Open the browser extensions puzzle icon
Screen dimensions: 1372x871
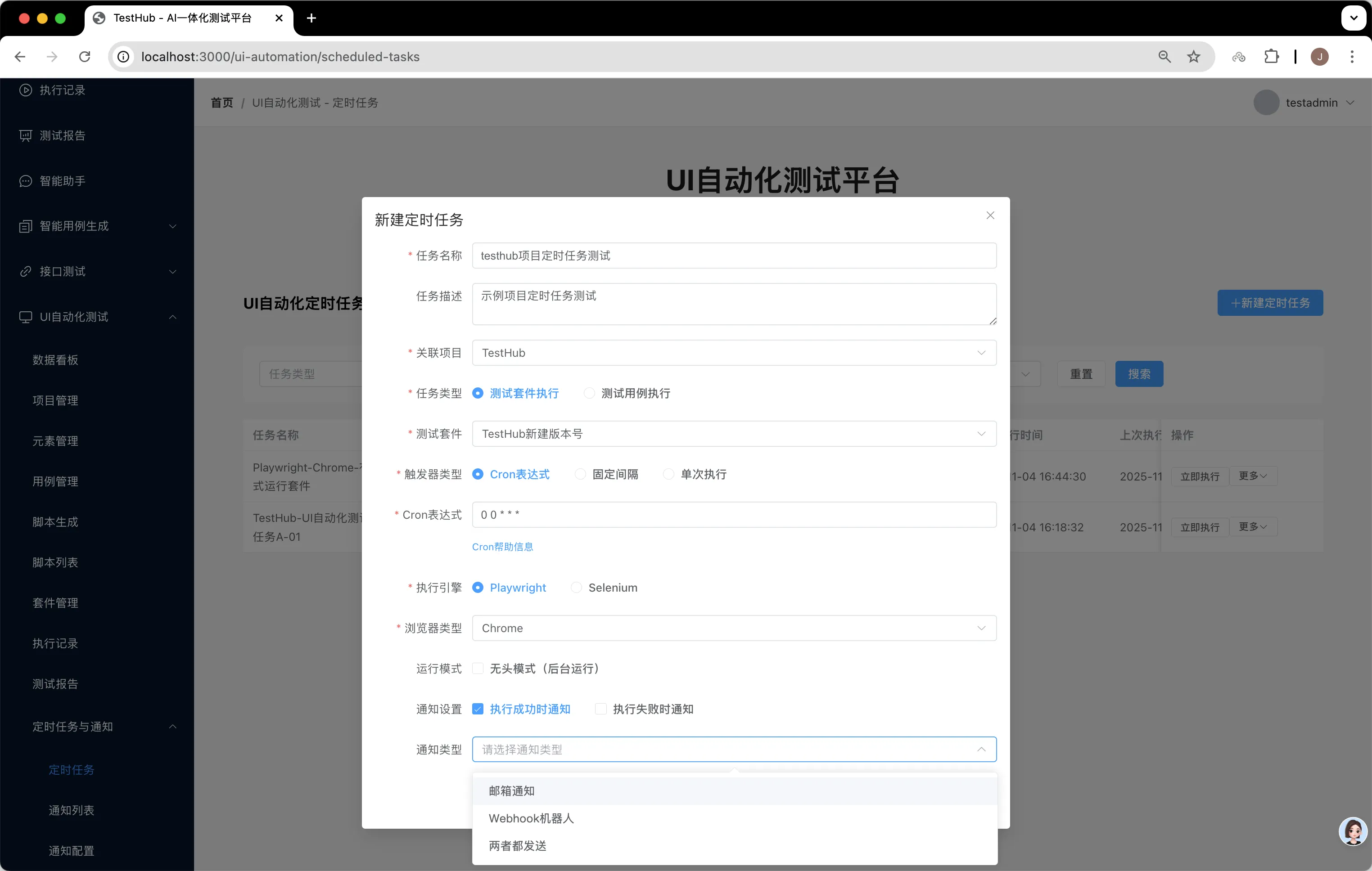1271,56
